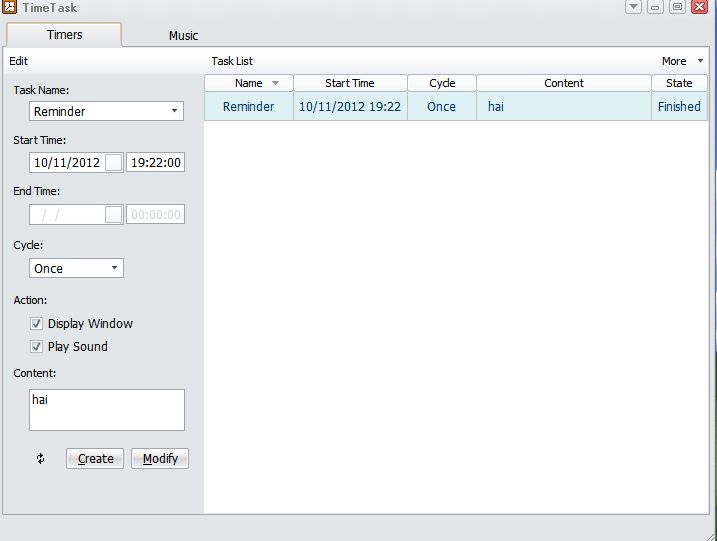Click the 10/11/2012 19:22 cell
This screenshot has width=717, height=541.
coord(350,107)
